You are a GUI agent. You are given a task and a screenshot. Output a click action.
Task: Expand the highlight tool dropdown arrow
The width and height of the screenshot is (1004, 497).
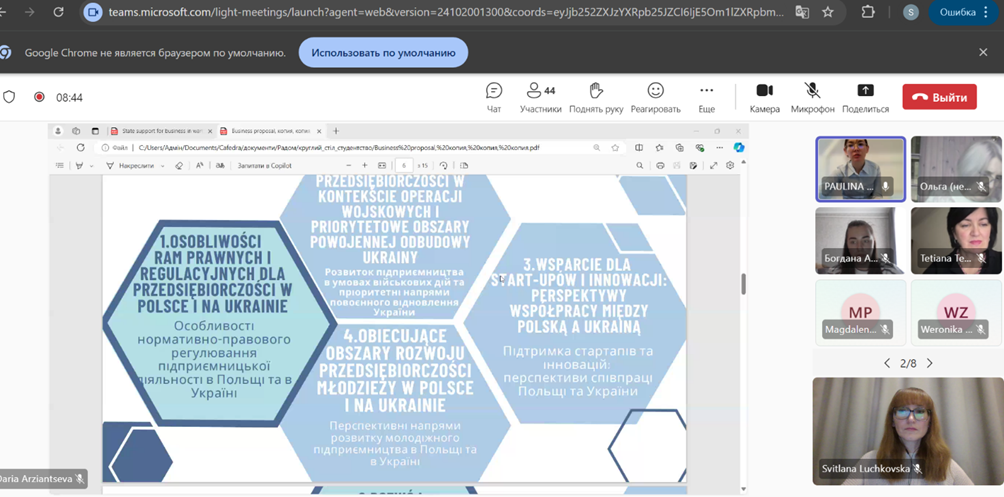point(92,165)
